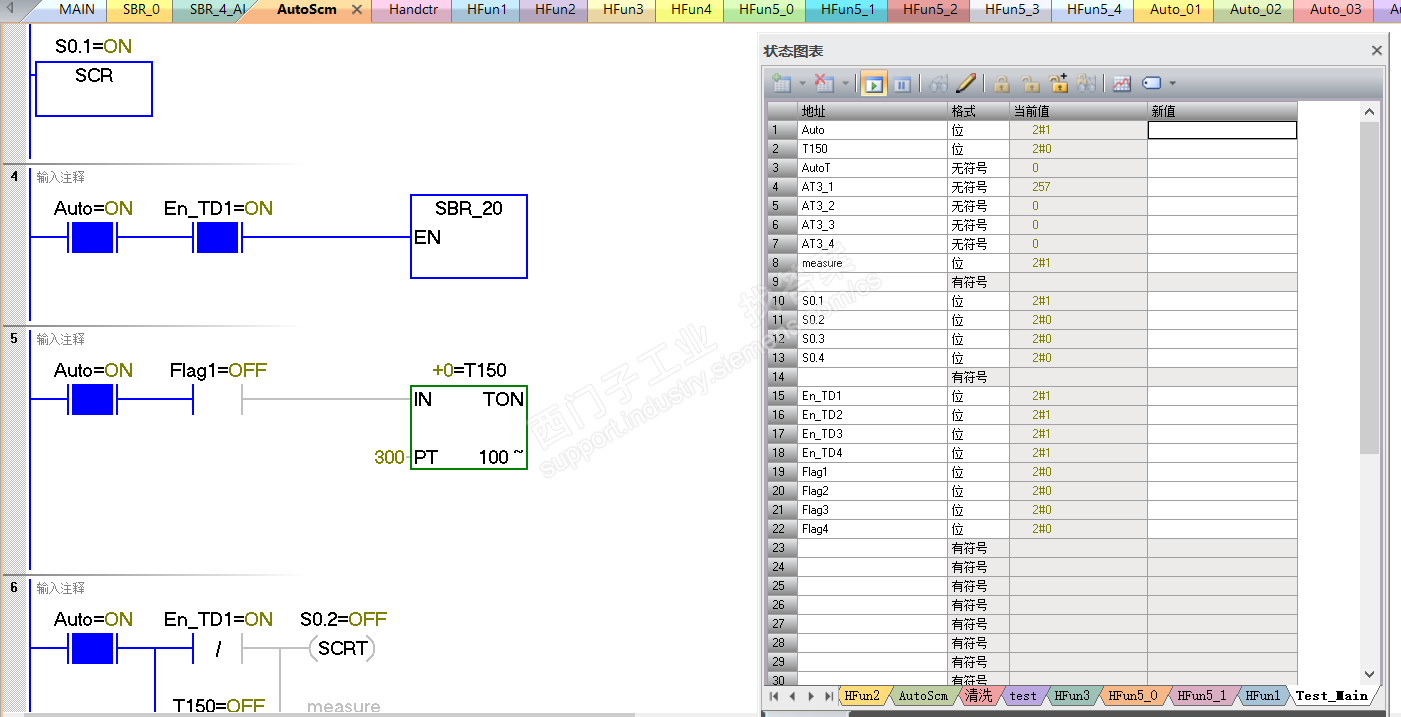Open the Auto_01 editor tab
Viewport: 1401px width, 717px height.
pyautogui.click(x=1175, y=9)
